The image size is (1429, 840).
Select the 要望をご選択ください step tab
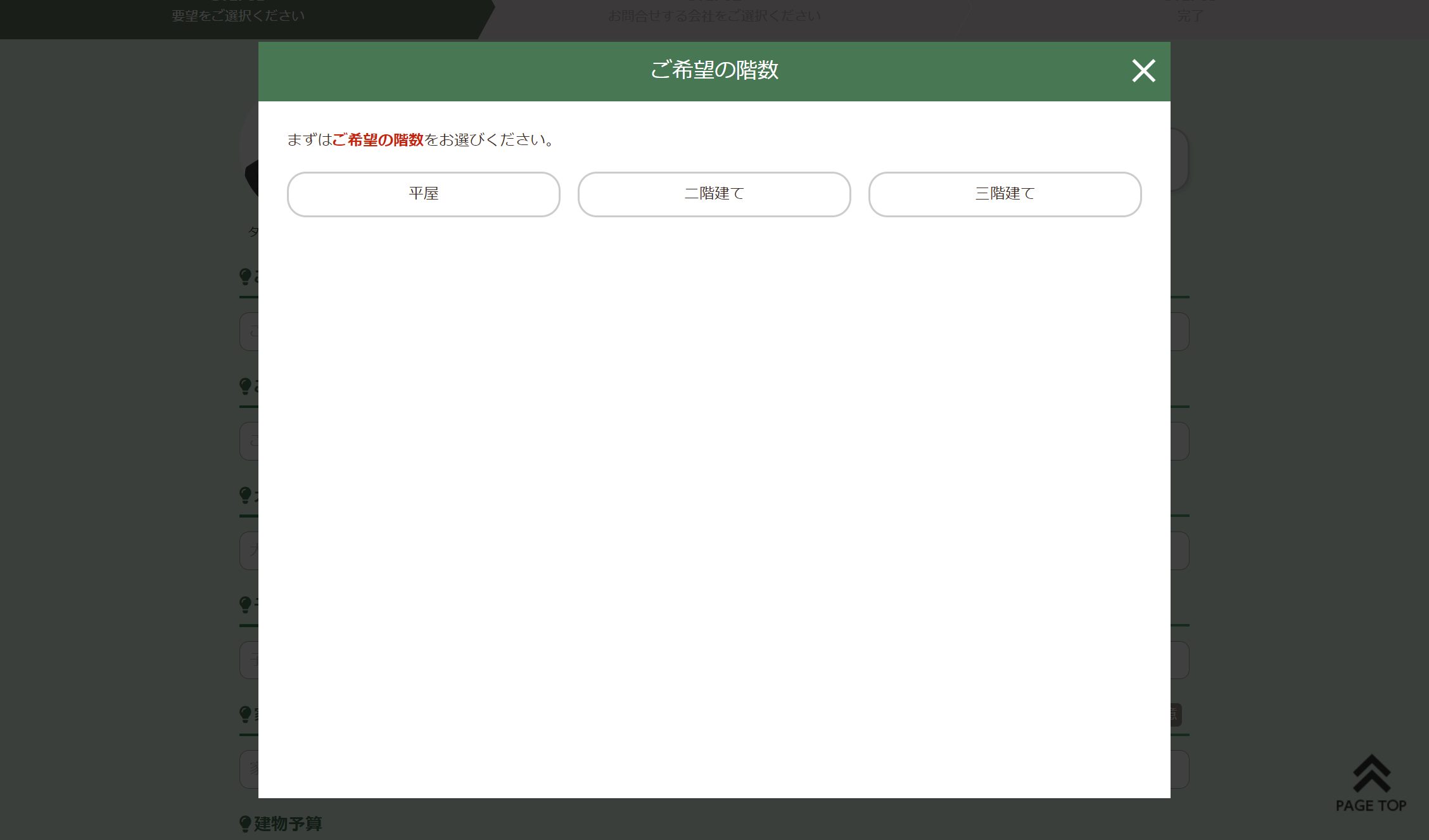point(238,16)
